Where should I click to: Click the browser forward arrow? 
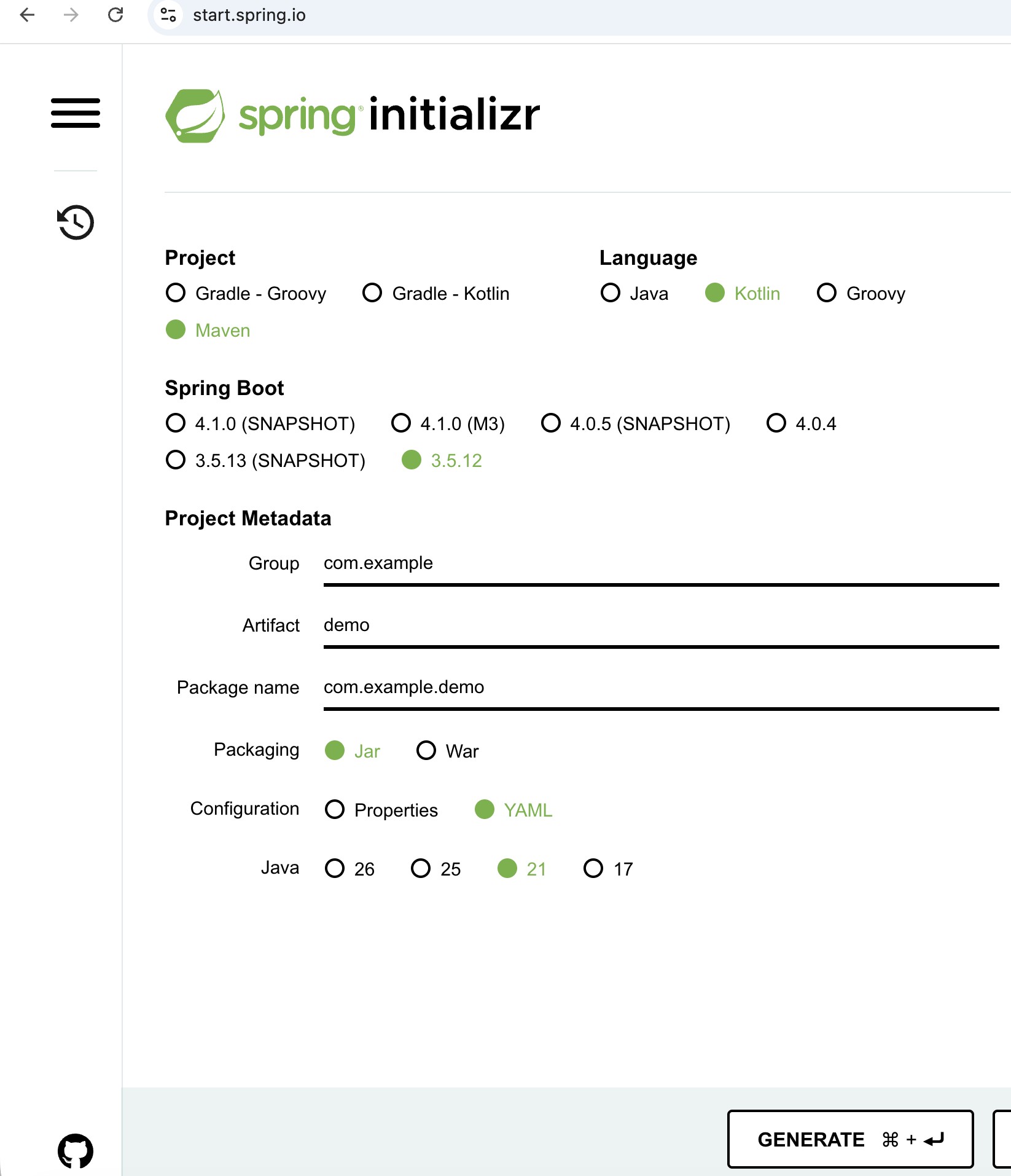pos(71,15)
